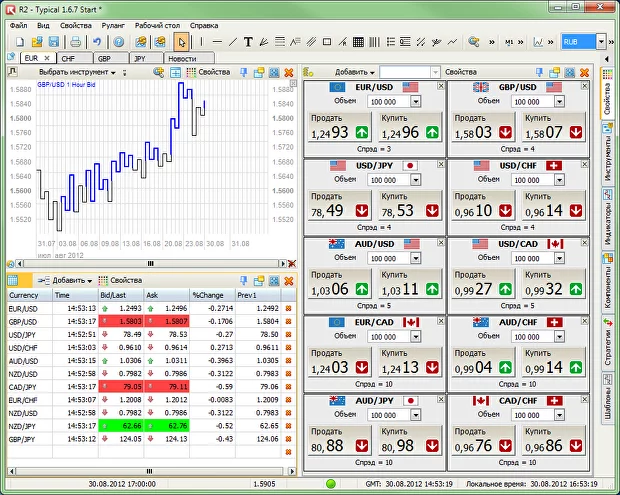
Task: Pin the chart panel with pushpin icon
Action: pyautogui.click(x=243, y=73)
